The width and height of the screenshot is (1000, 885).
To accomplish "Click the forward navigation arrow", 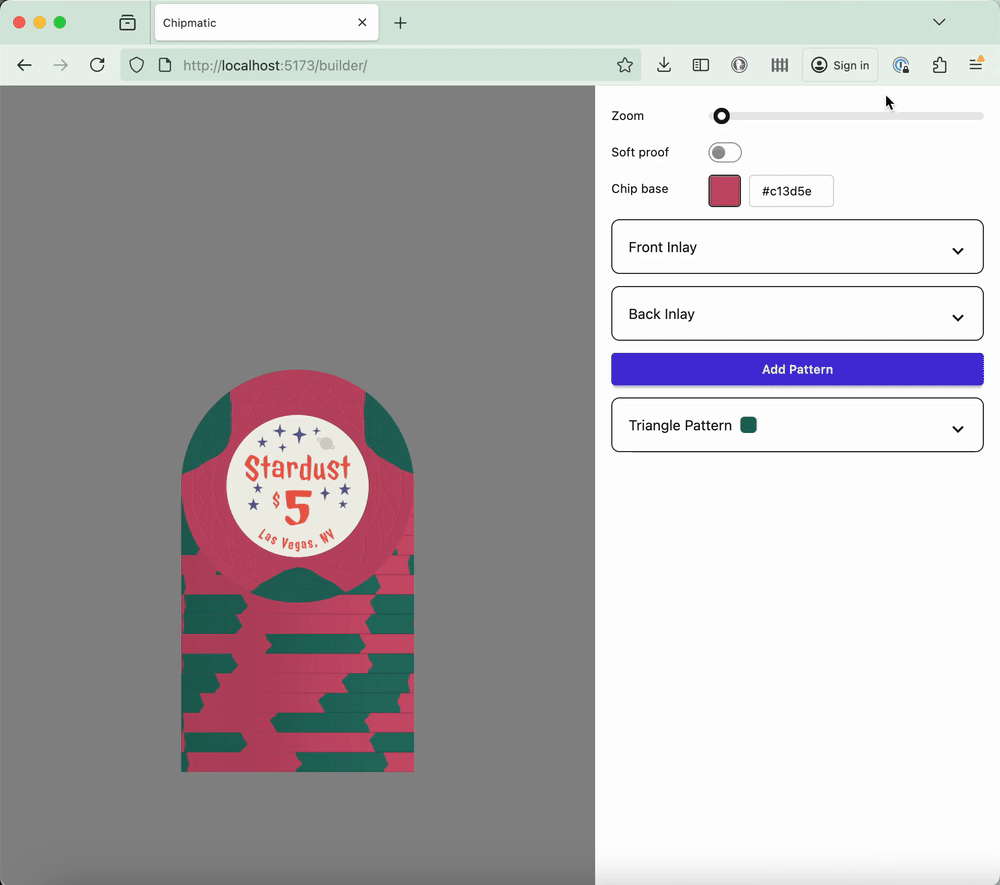I will pyautogui.click(x=61, y=65).
